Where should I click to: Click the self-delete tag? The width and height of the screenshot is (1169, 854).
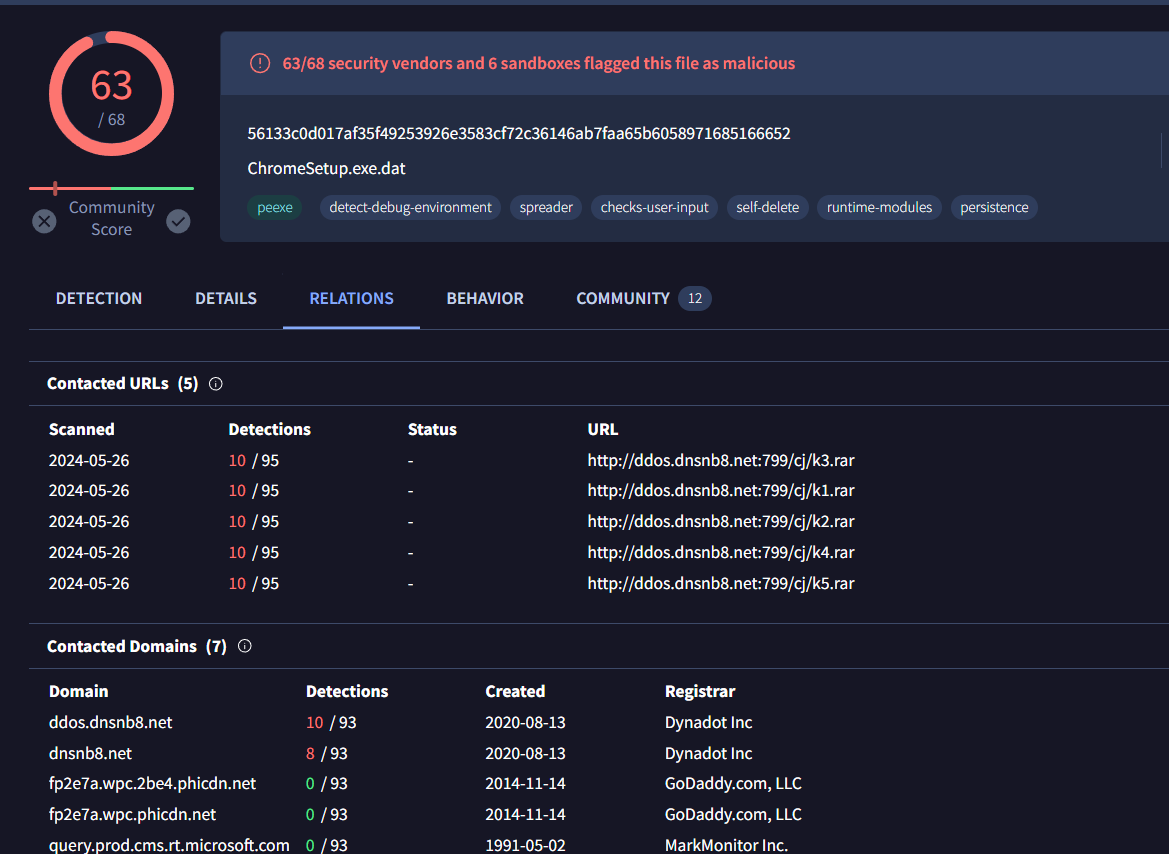point(767,207)
